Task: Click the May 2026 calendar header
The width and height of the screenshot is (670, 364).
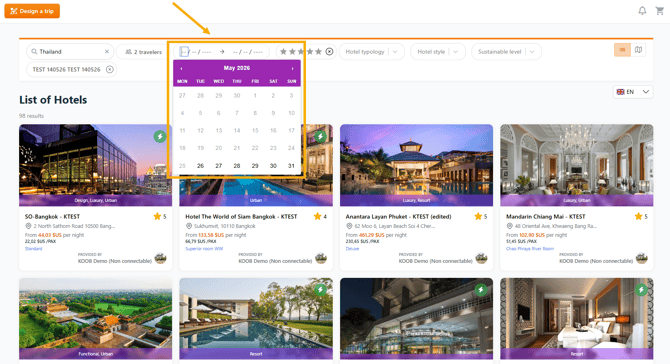Action: [x=237, y=68]
